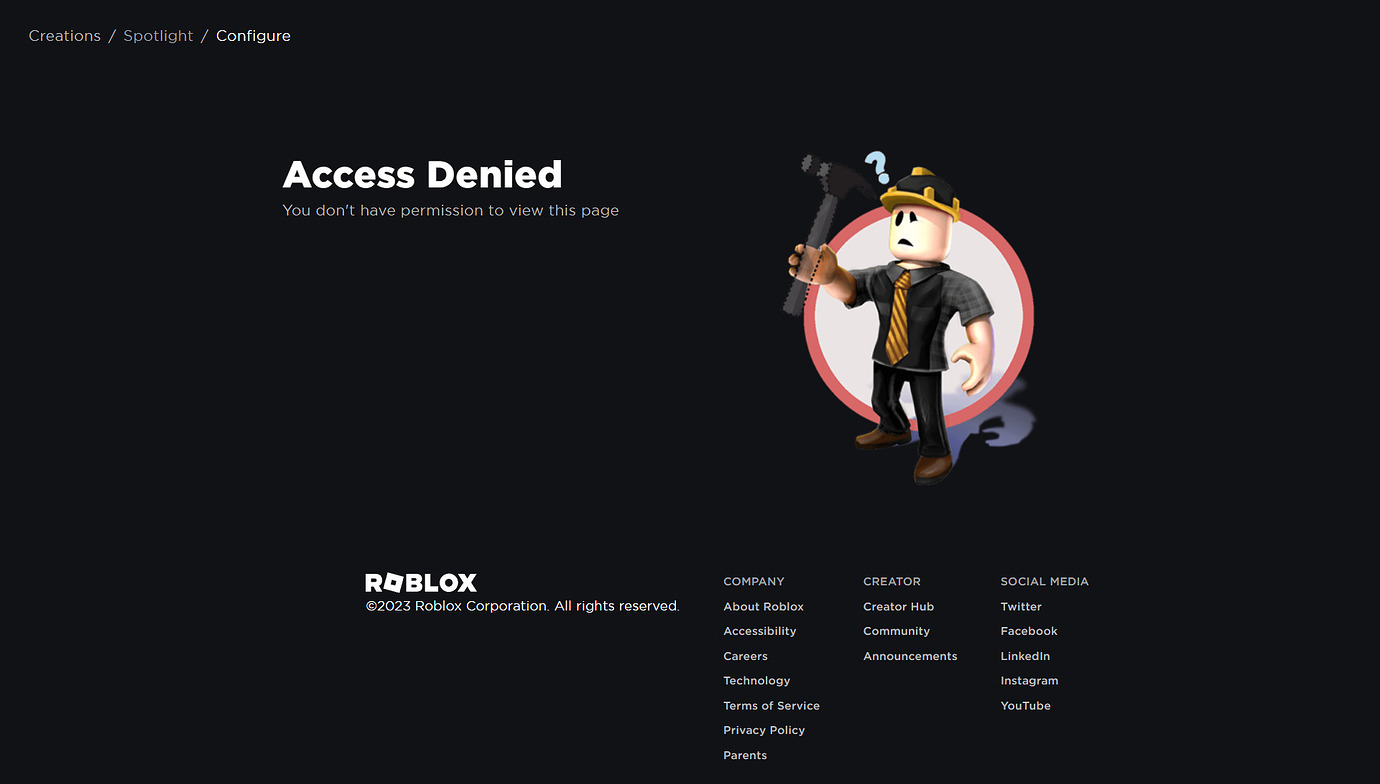Open the YouTube social link
This screenshot has width=1380, height=784.
(x=1025, y=706)
